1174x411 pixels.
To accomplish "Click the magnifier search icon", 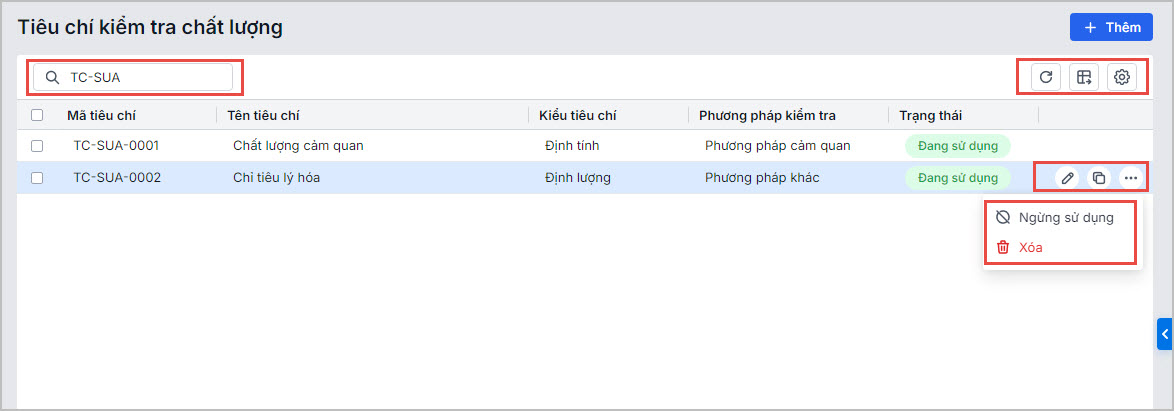I will click(x=53, y=77).
